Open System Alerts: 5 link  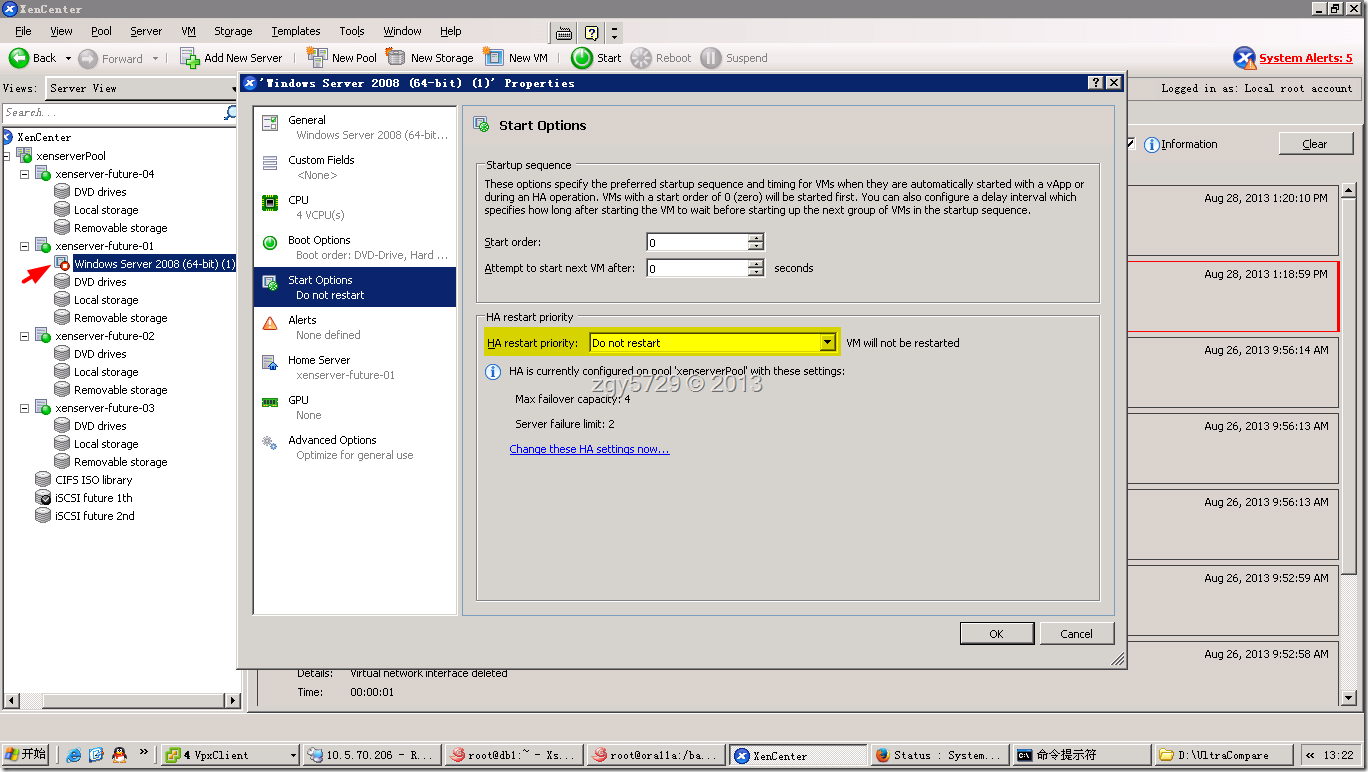pyautogui.click(x=1305, y=58)
